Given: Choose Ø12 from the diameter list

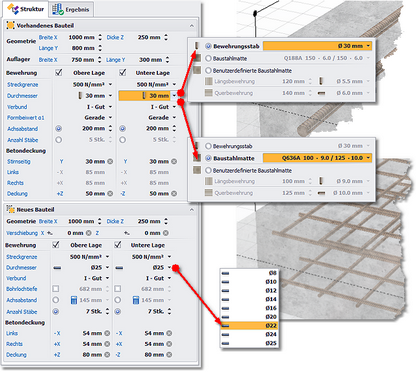Looking at the screenshot, I should pyautogui.click(x=249, y=291).
